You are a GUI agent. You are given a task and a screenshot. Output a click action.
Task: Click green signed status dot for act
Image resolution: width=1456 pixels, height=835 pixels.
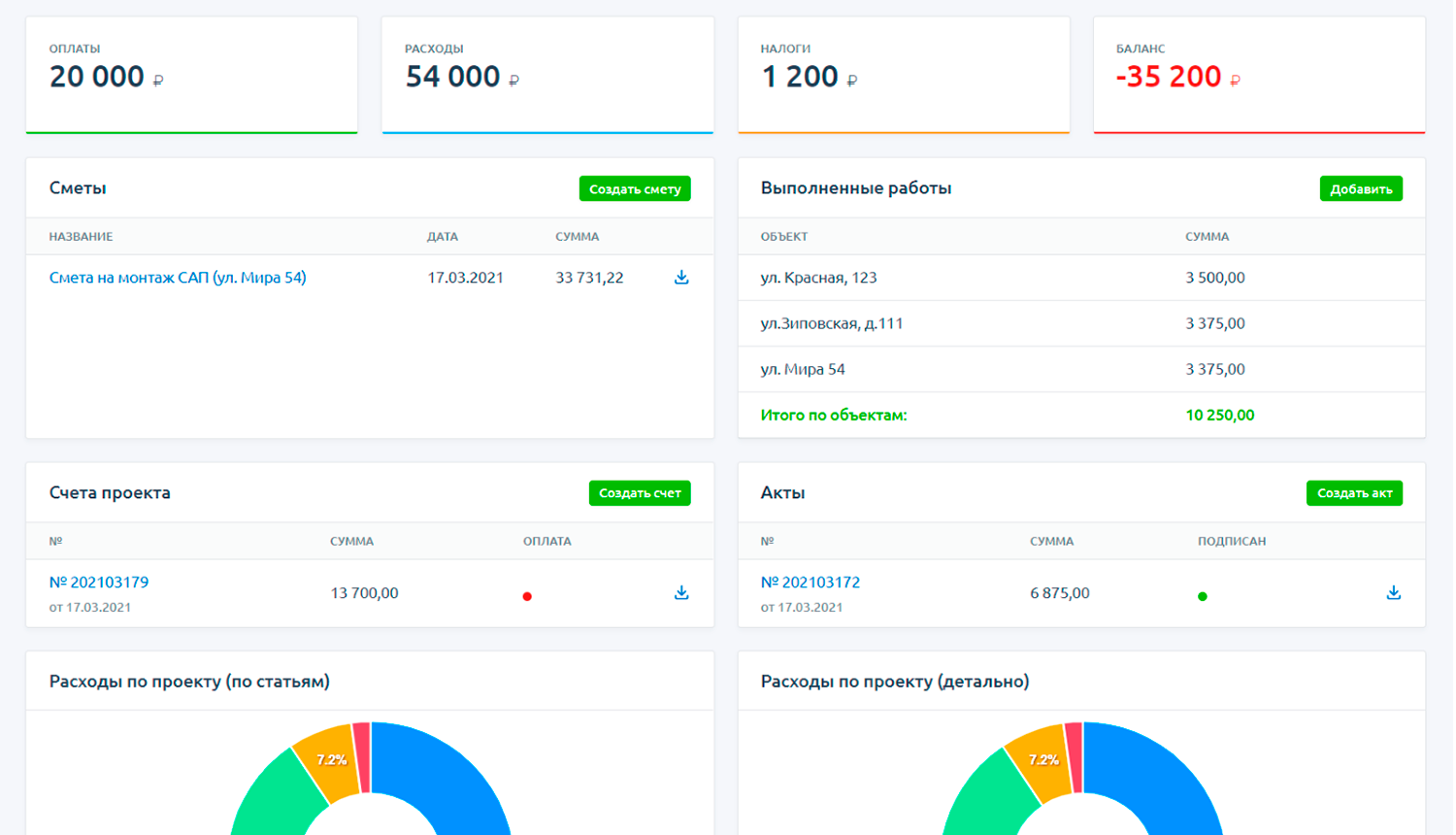pyautogui.click(x=1202, y=596)
